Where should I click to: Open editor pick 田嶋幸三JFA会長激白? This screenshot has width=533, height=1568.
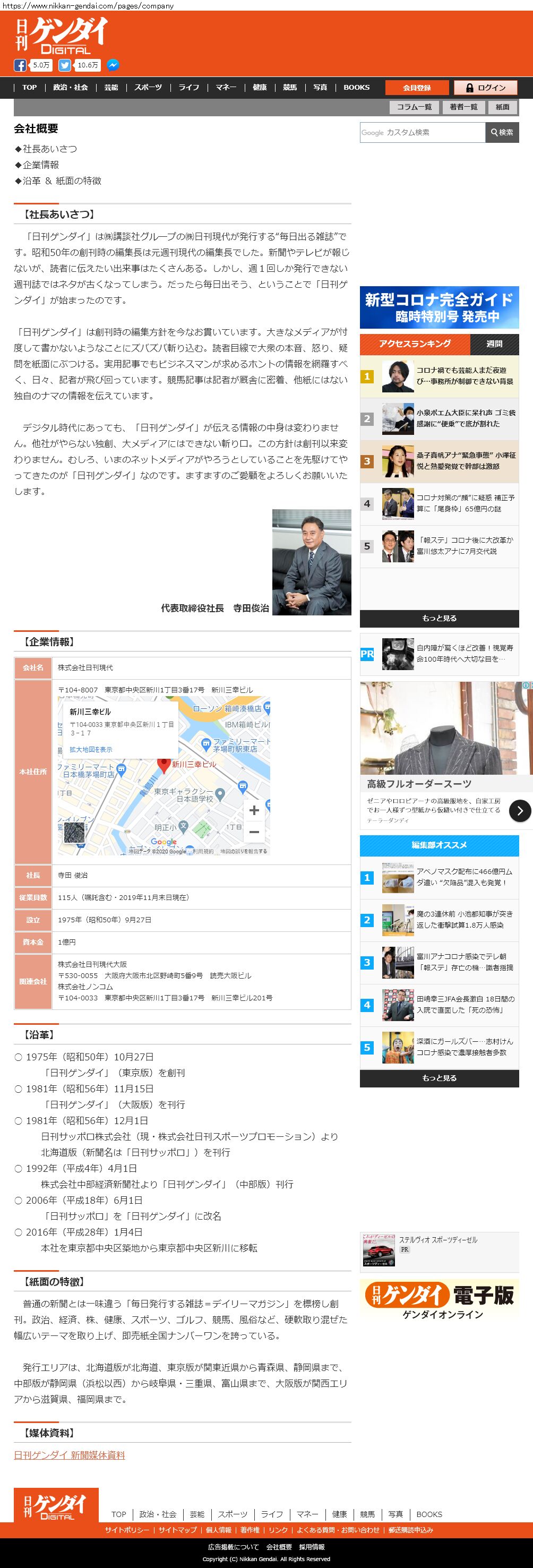tap(439, 1006)
